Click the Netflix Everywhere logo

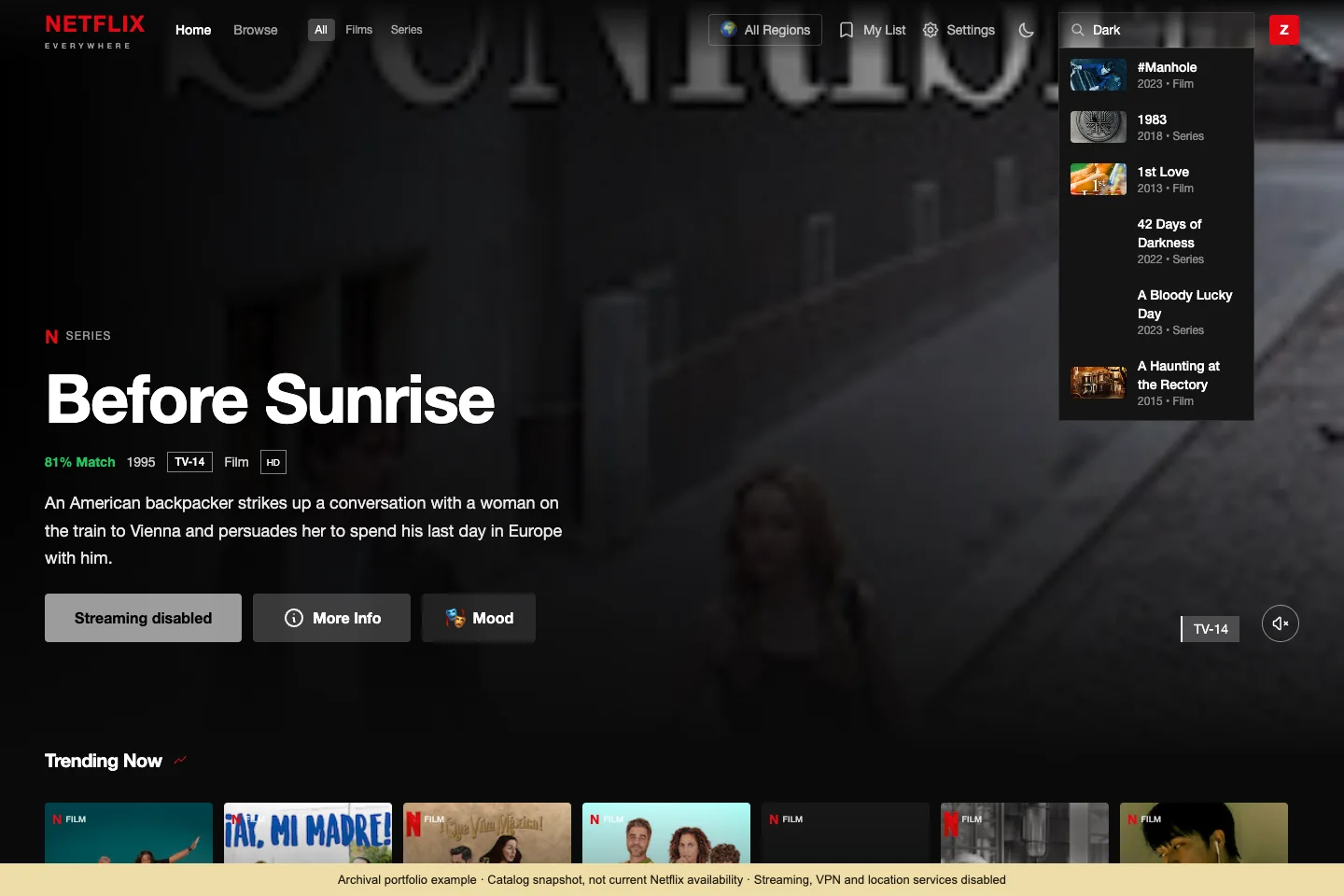point(94,31)
